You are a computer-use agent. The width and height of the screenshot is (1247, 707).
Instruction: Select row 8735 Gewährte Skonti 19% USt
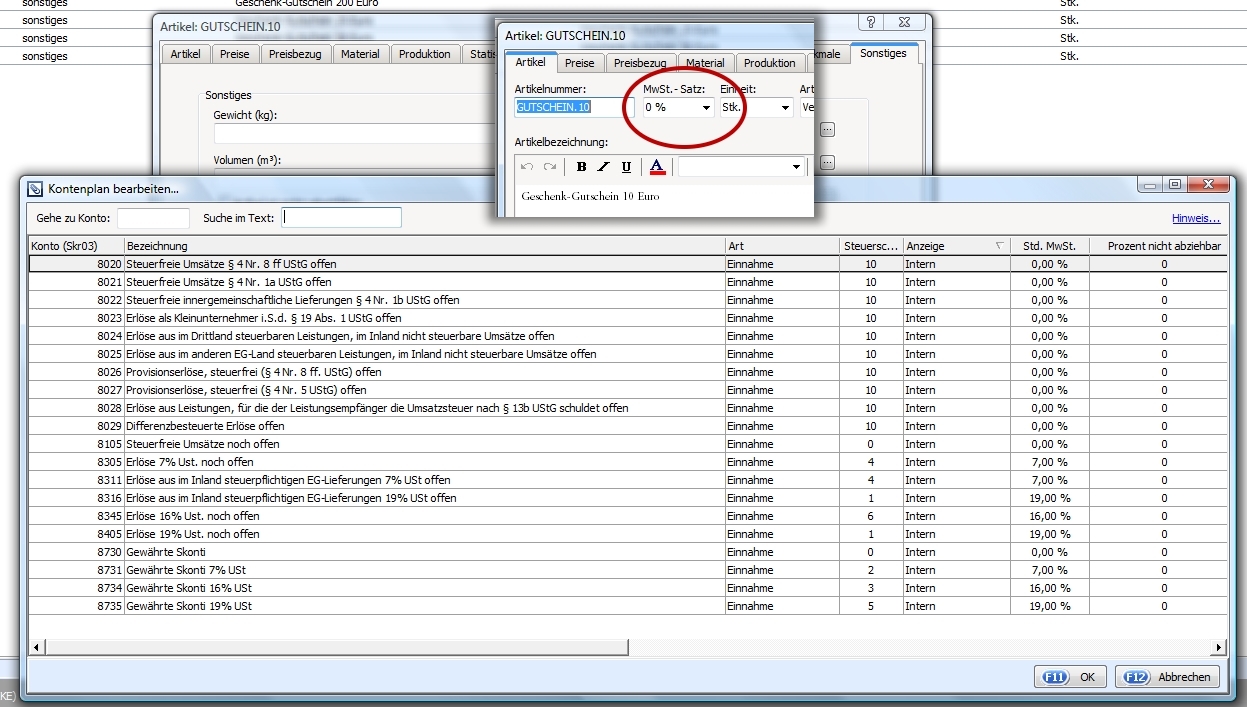pyautogui.click(x=628, y=606)
